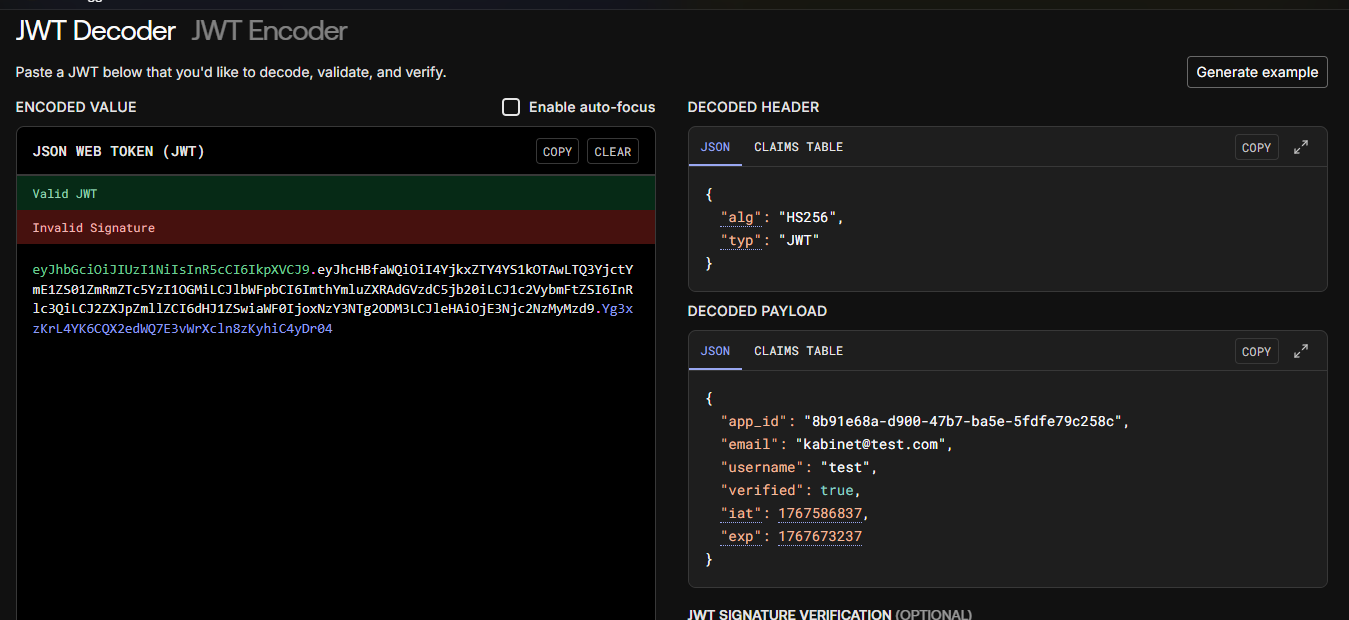Click the Valid JWT green banner

click(x=335, y=194)
